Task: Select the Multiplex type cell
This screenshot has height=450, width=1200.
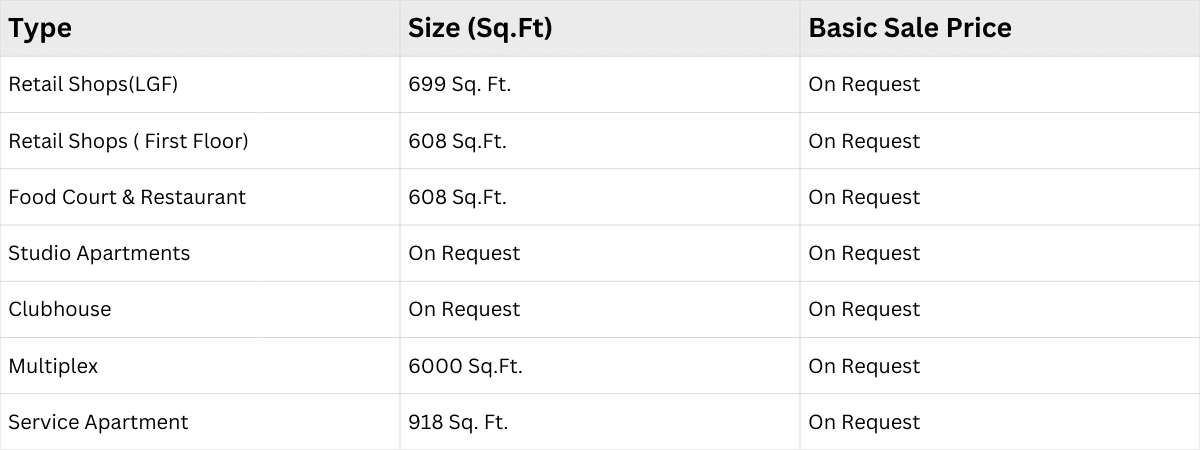Action: pyautogui.click(x=53, y=366)
